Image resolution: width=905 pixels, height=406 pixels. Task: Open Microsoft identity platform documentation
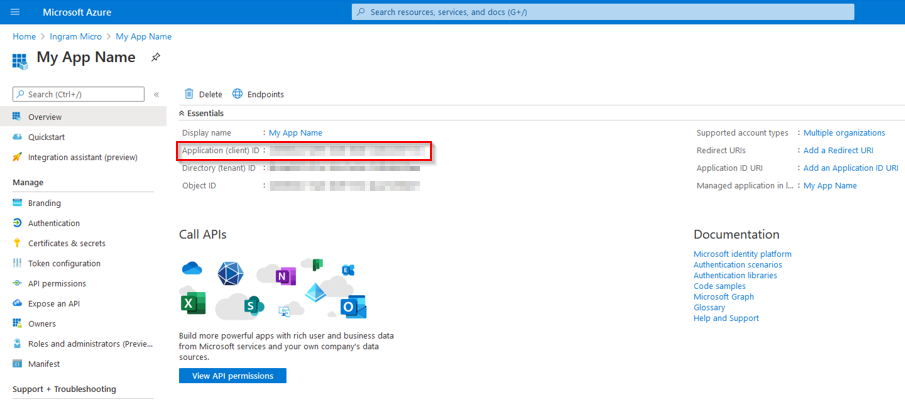[x=742, y=254]
